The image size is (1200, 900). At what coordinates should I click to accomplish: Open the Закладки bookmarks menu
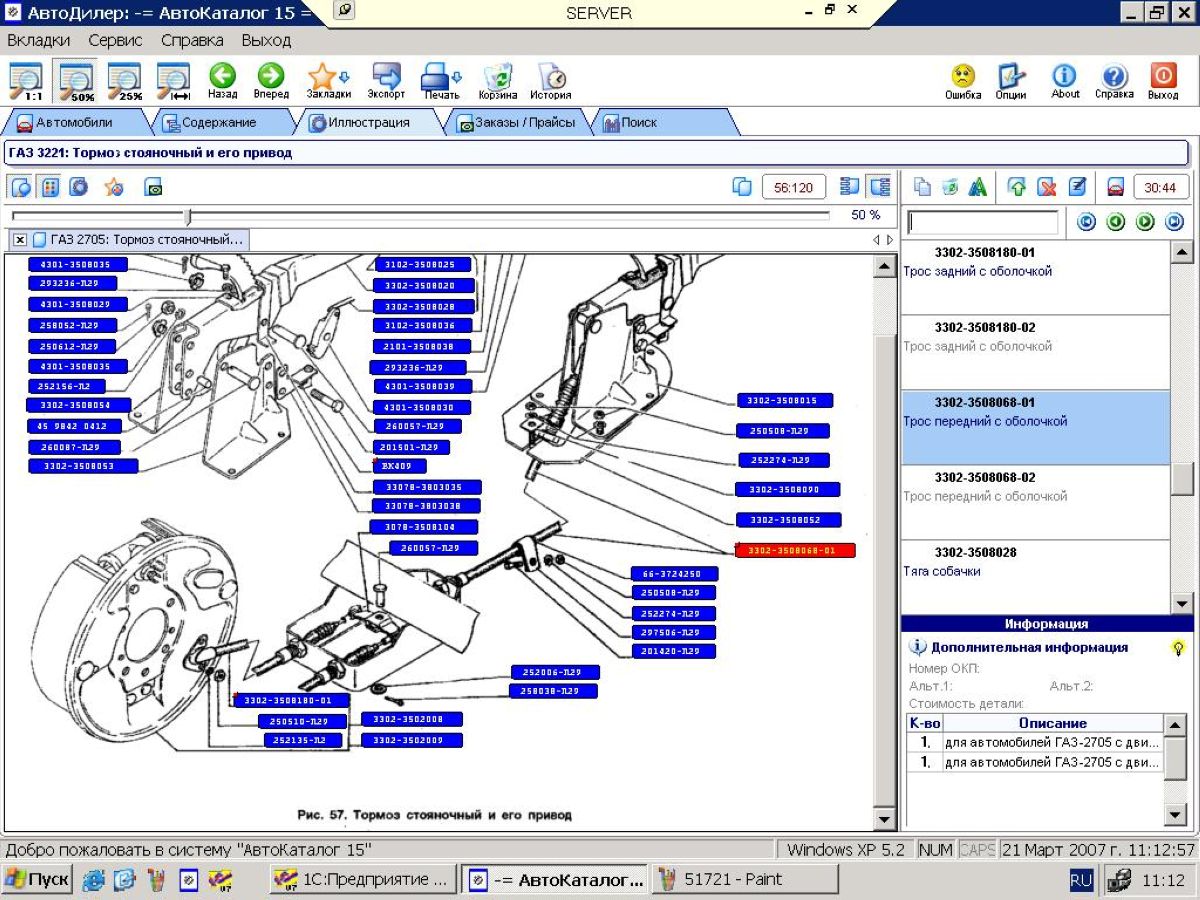pos(328,81)
